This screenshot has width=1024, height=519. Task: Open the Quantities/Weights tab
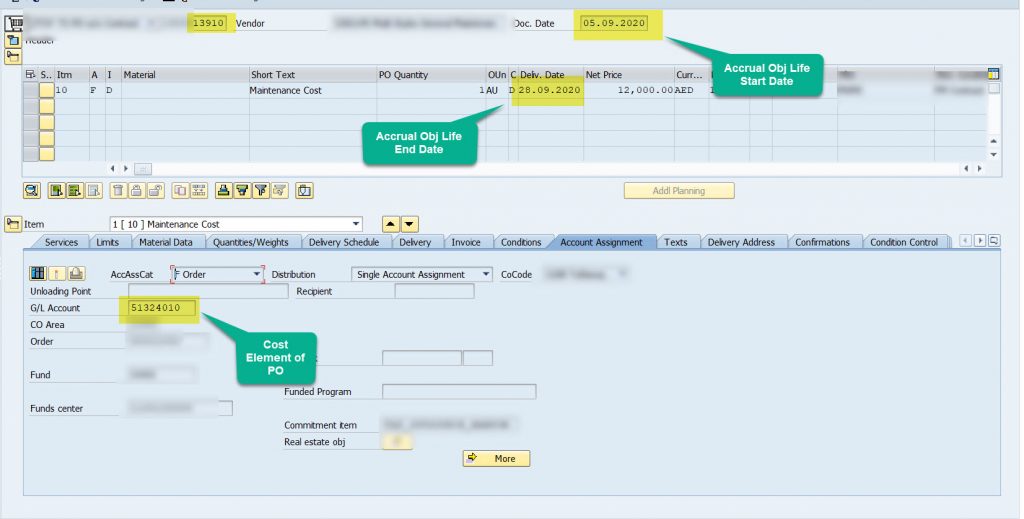(x=251, y=242)
